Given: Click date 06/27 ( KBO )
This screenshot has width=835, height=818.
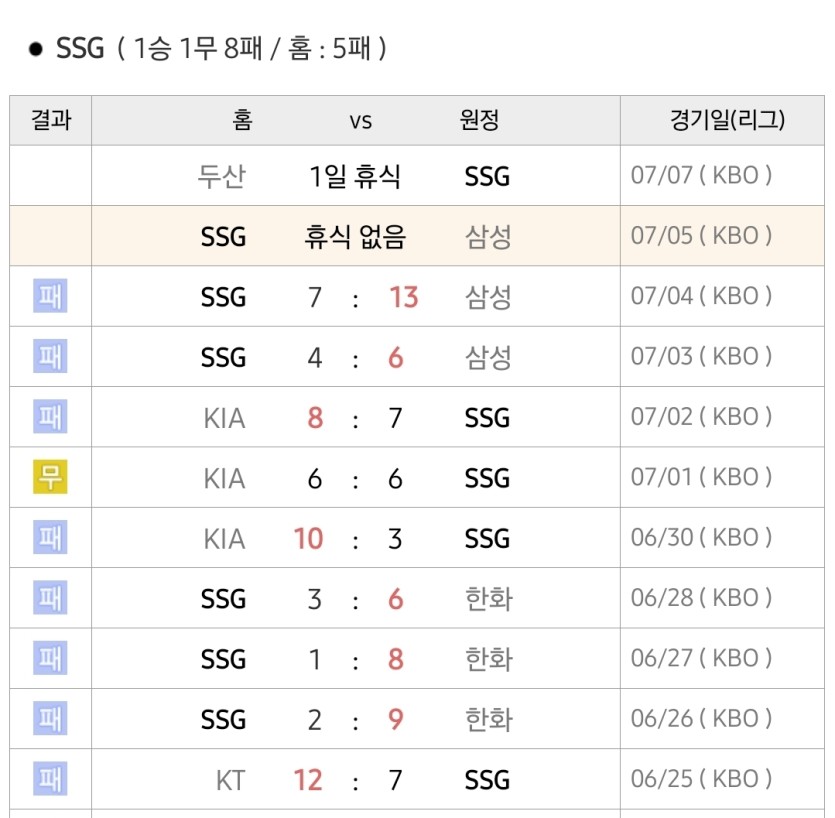Looking at the screenshot, I should 701,658.
